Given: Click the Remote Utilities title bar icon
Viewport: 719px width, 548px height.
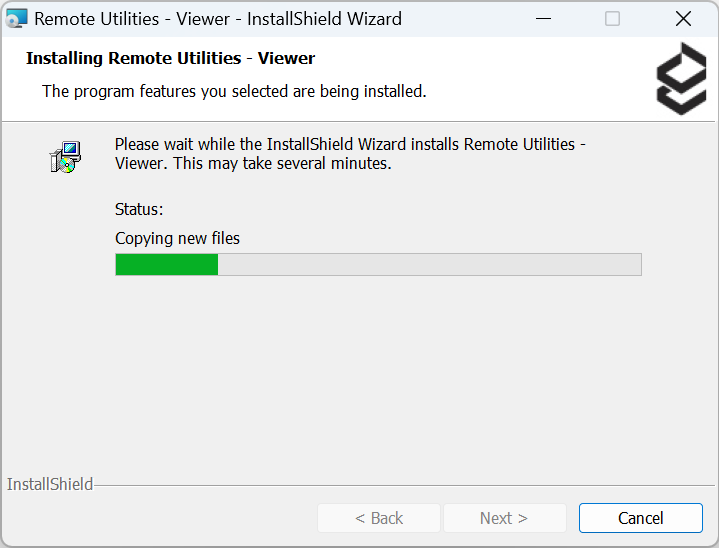Looking at the screenshot, I should tap(17, 19).
